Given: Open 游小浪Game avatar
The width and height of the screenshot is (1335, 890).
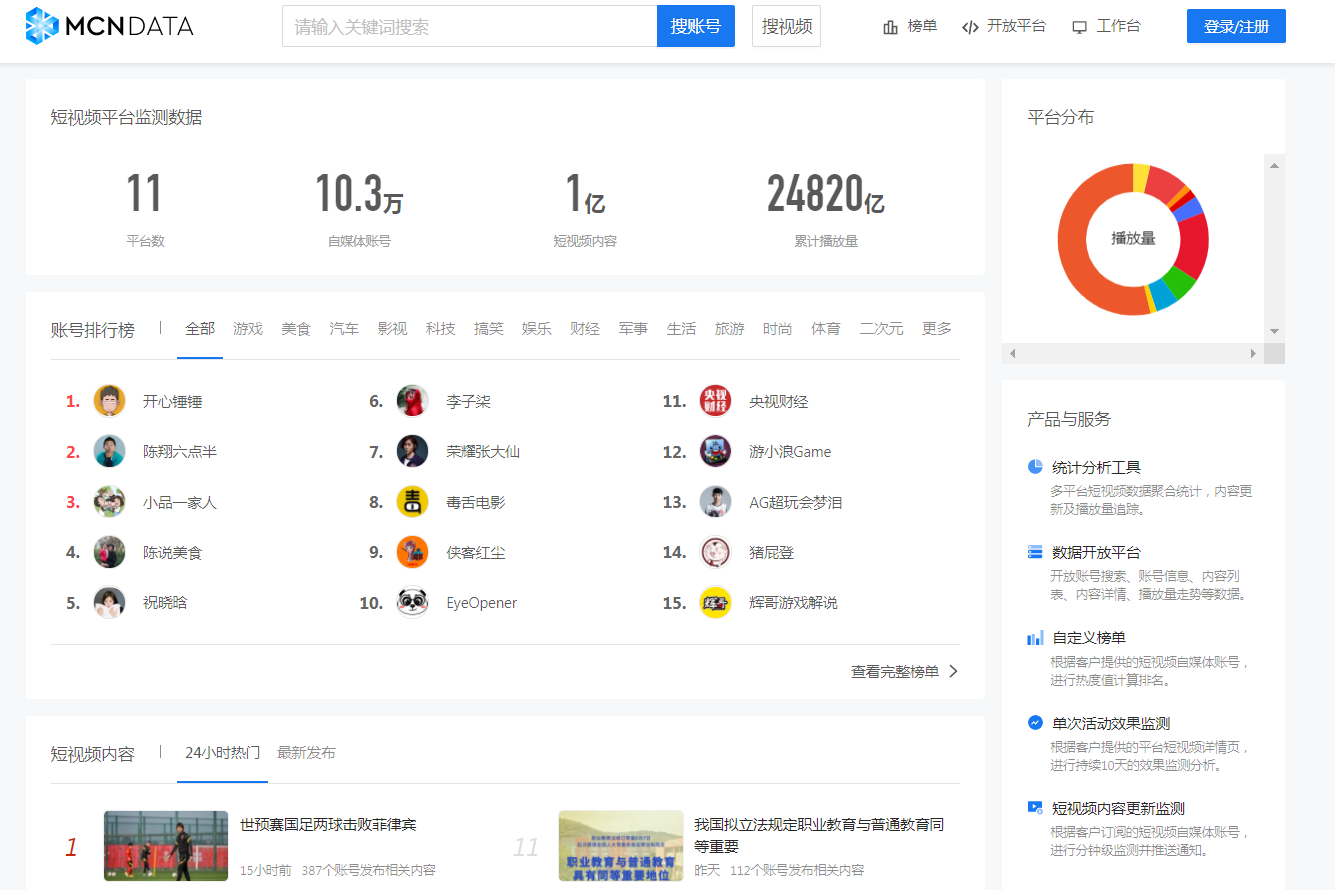Looking at the screenshot, I should (x=715, y=451).
